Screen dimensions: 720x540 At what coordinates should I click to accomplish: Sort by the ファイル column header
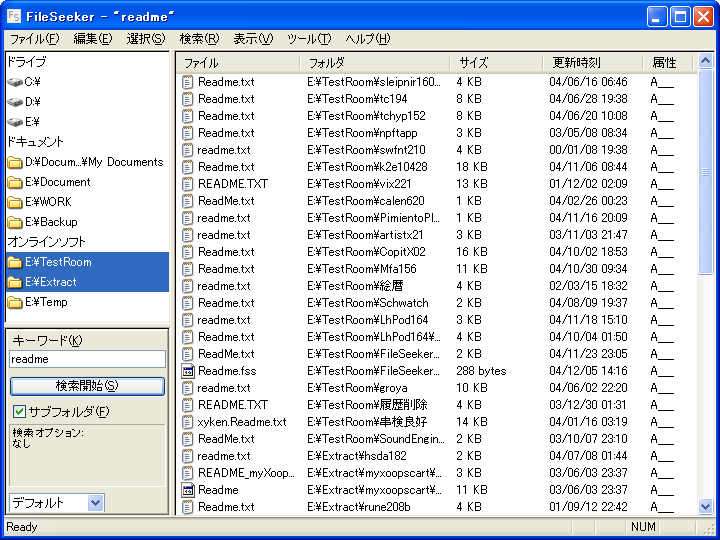pyautogui.click(x=238, y=62)
